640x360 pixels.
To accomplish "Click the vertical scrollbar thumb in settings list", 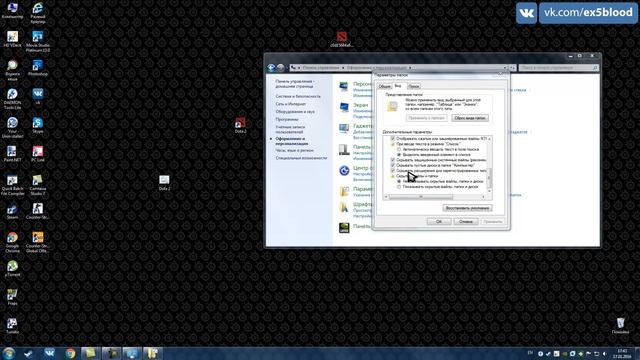I will click(489, 178).
